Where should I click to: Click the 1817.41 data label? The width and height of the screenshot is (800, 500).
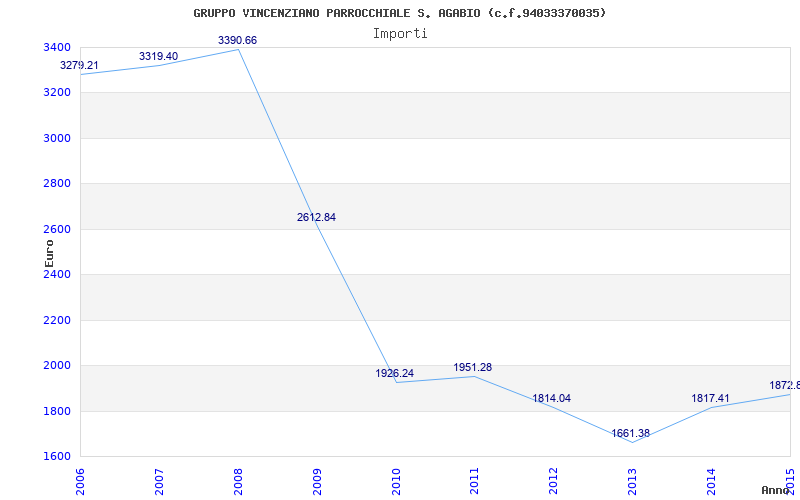coord(710,398)
